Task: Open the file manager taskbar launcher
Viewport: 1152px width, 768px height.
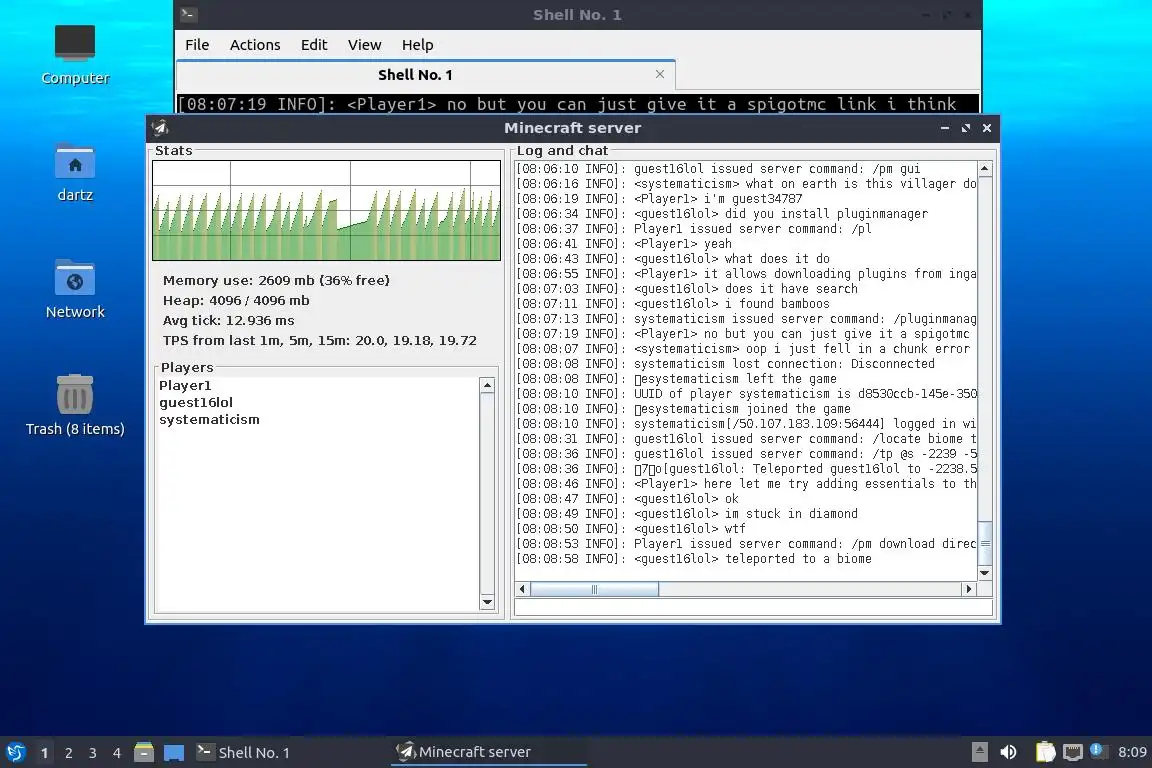Action: (x=144, y=752)
